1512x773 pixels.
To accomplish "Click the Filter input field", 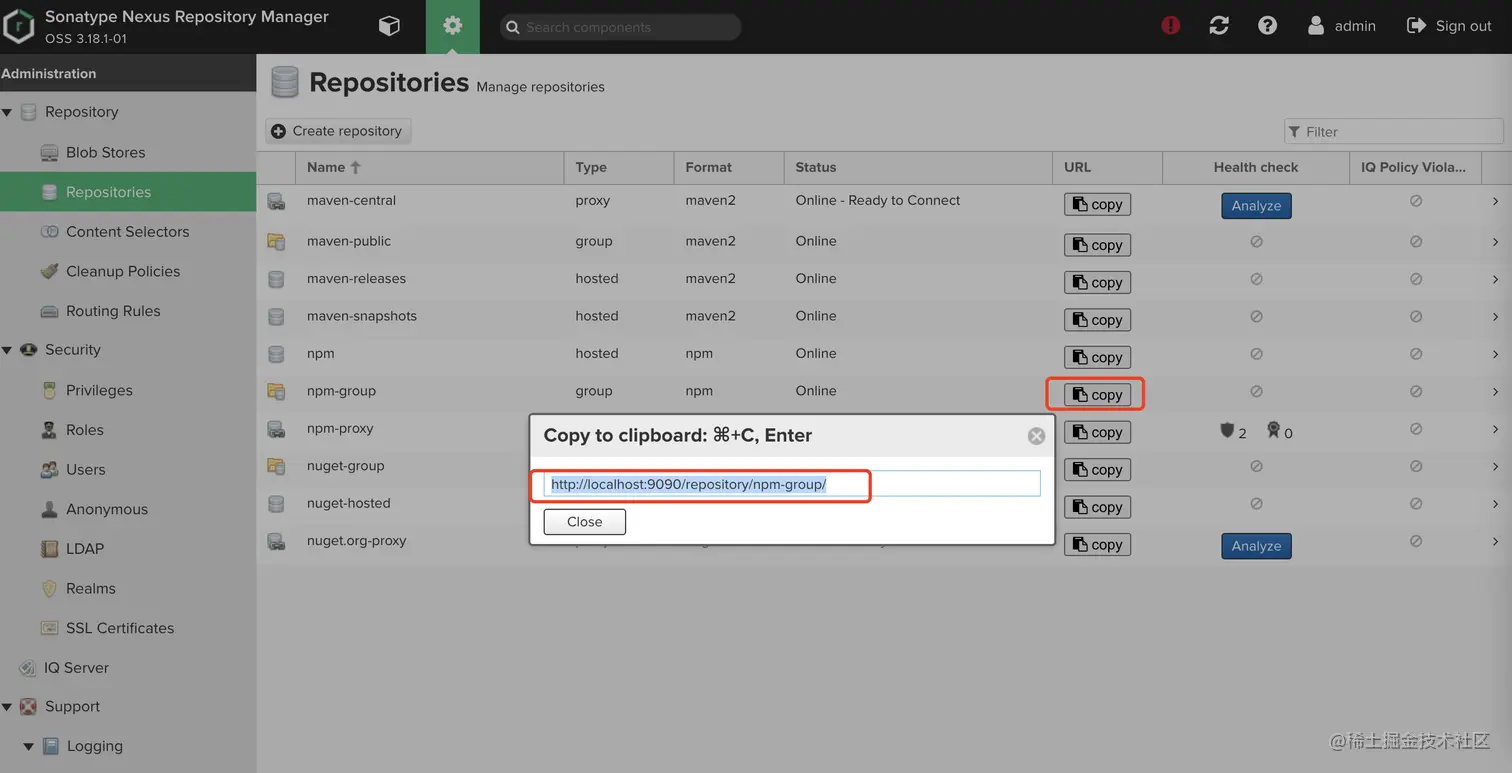I will pos(1393,131).
